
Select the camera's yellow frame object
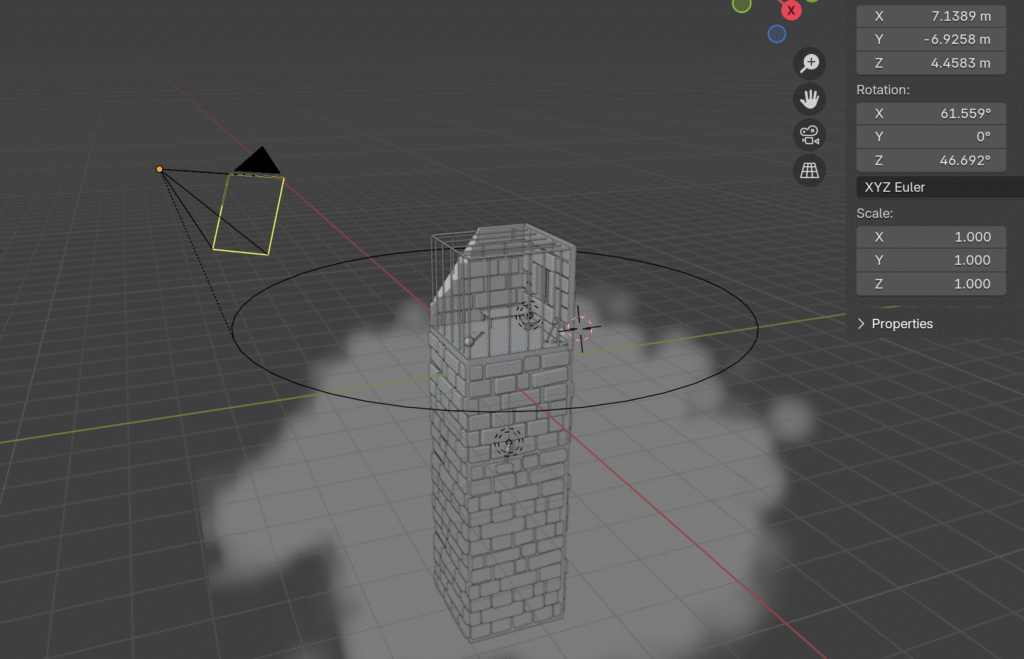coord(249,214)
